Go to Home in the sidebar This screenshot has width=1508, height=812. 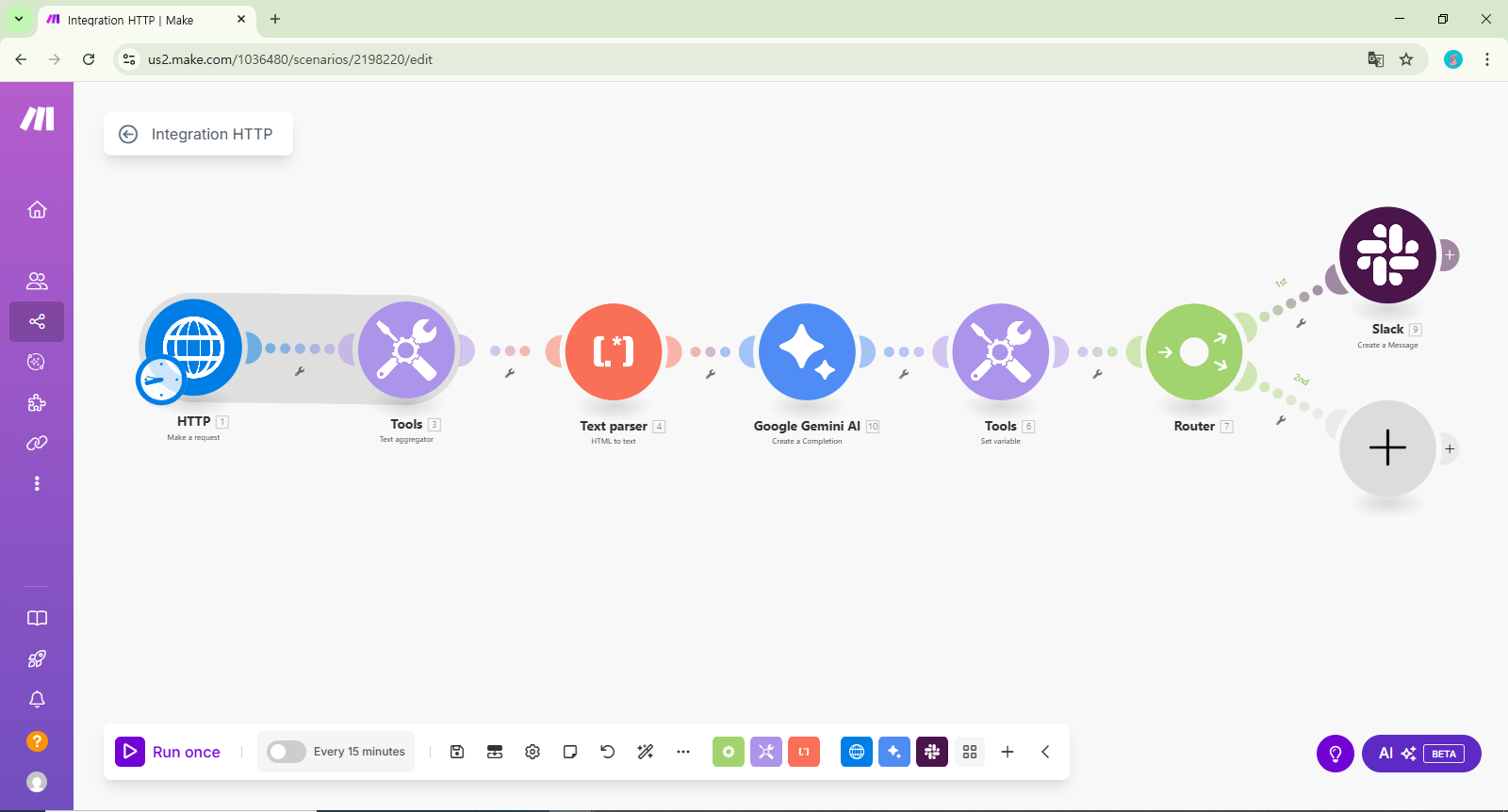pos(37,209)
